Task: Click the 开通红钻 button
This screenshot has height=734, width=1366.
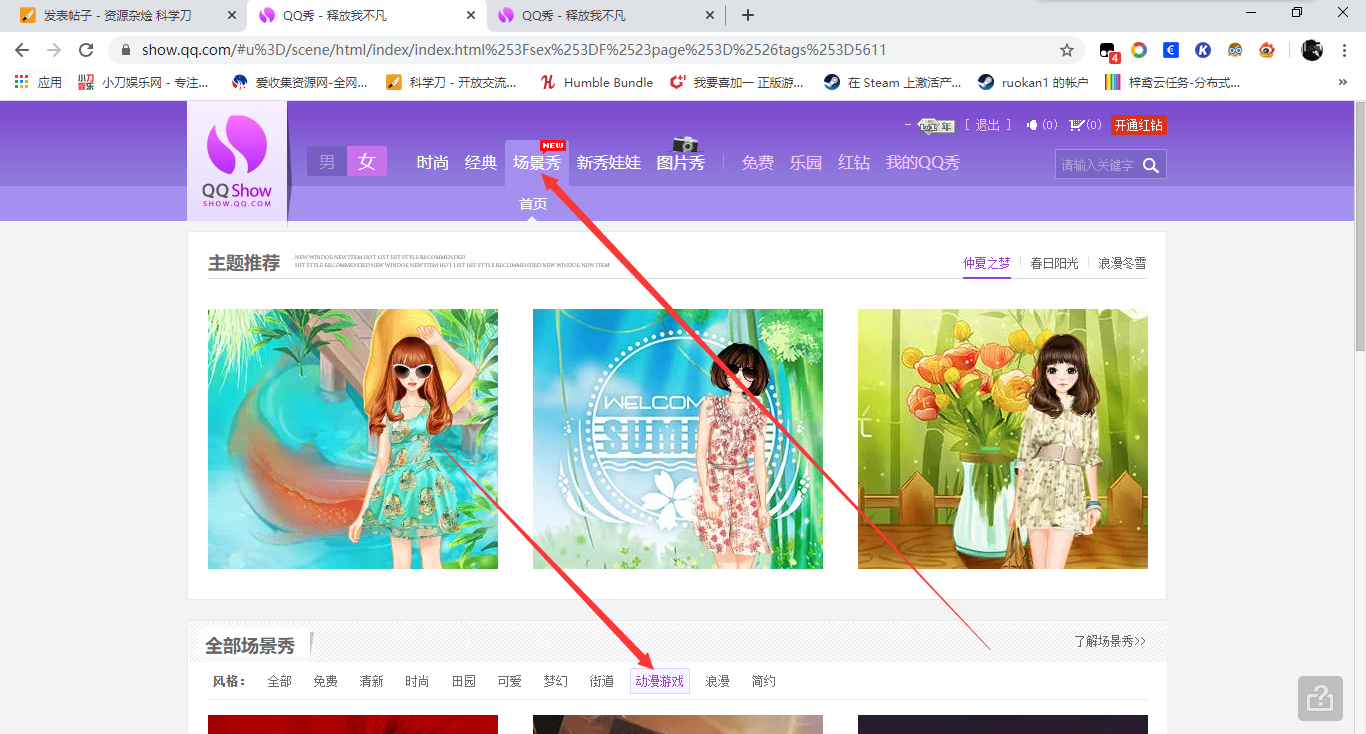Action: coord(1139,125)
